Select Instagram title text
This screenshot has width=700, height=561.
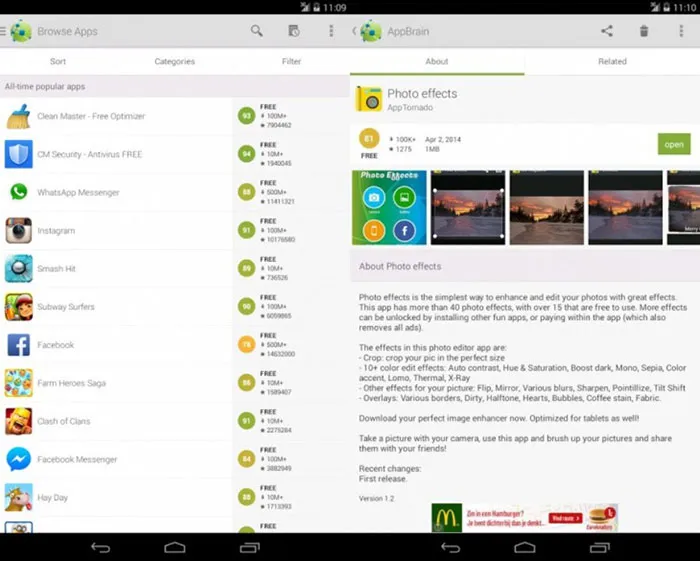pyautogui.click(x=56, y=231)
